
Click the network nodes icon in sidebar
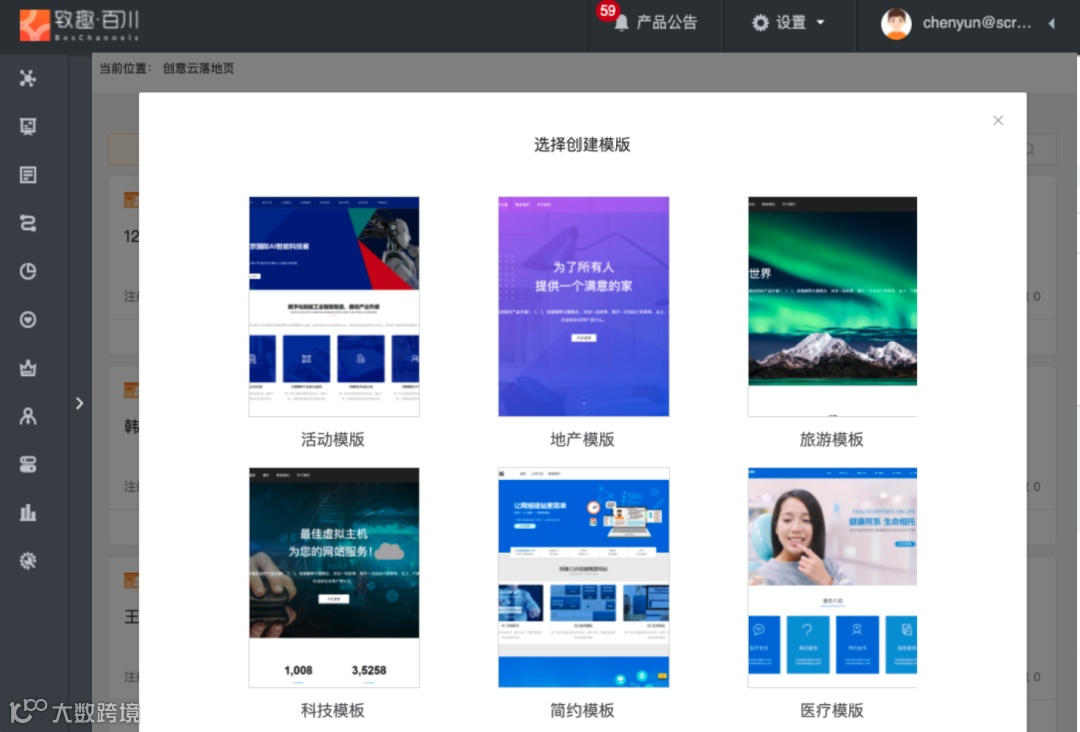coord(28,78)
